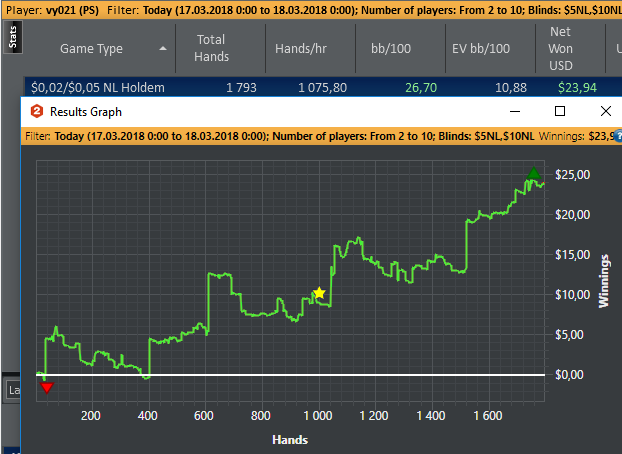Select the $0,02/$0,05 NL Holdem row

coord(323,87)
